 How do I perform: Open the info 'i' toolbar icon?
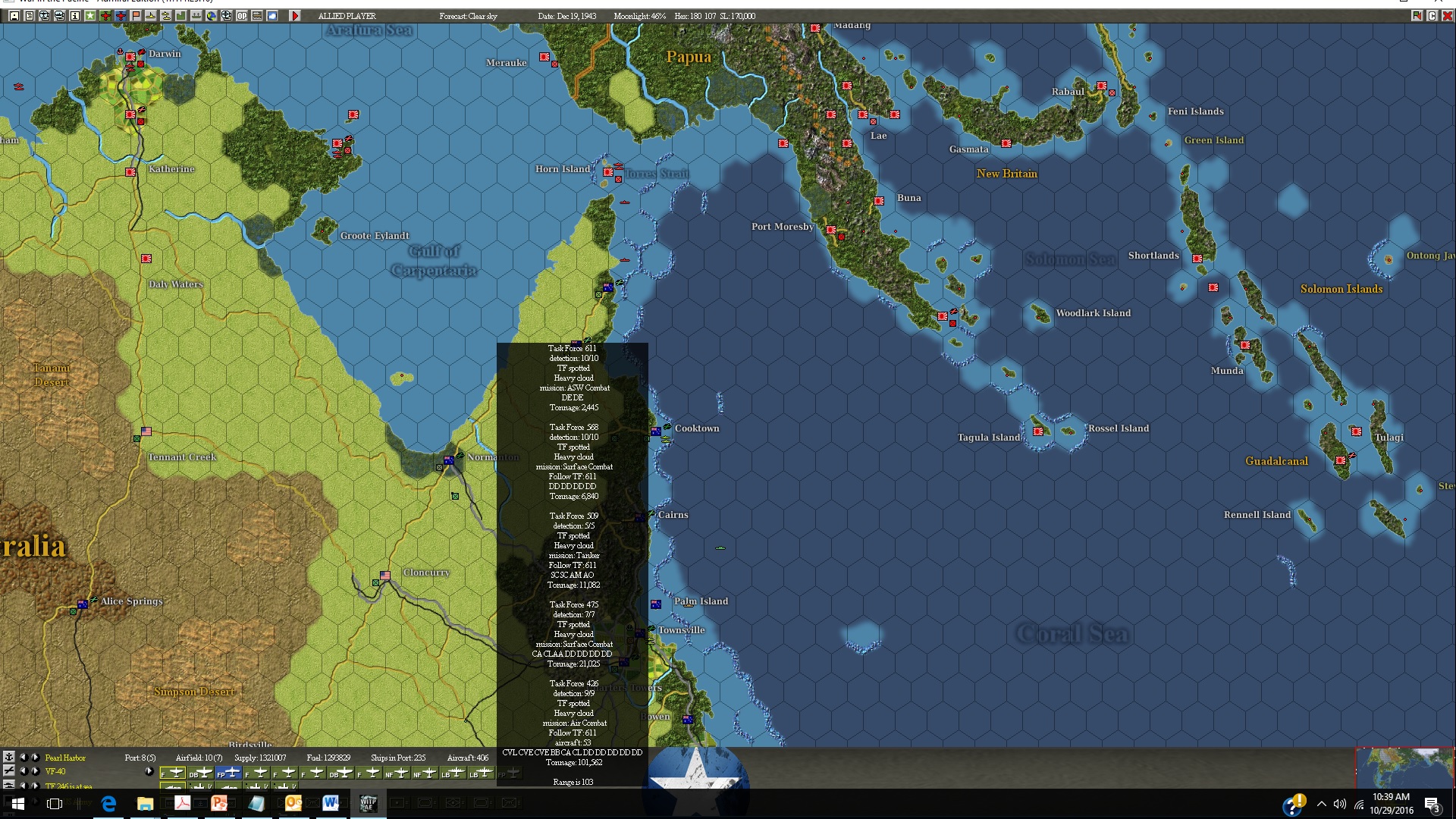point(75,15)
